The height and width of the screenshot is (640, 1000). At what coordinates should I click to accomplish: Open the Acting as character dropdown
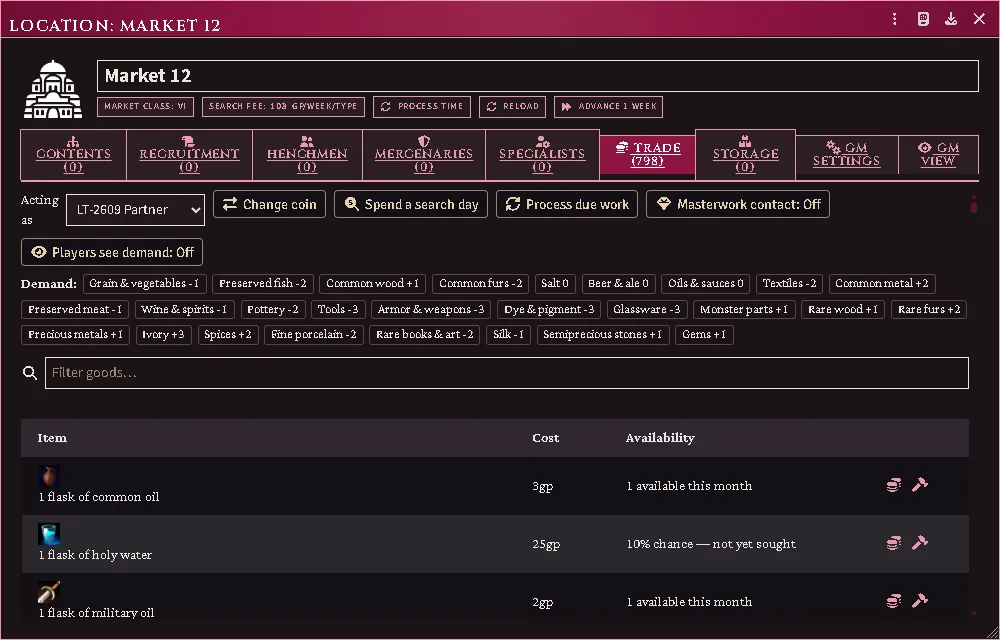click(x=135, y=210)
